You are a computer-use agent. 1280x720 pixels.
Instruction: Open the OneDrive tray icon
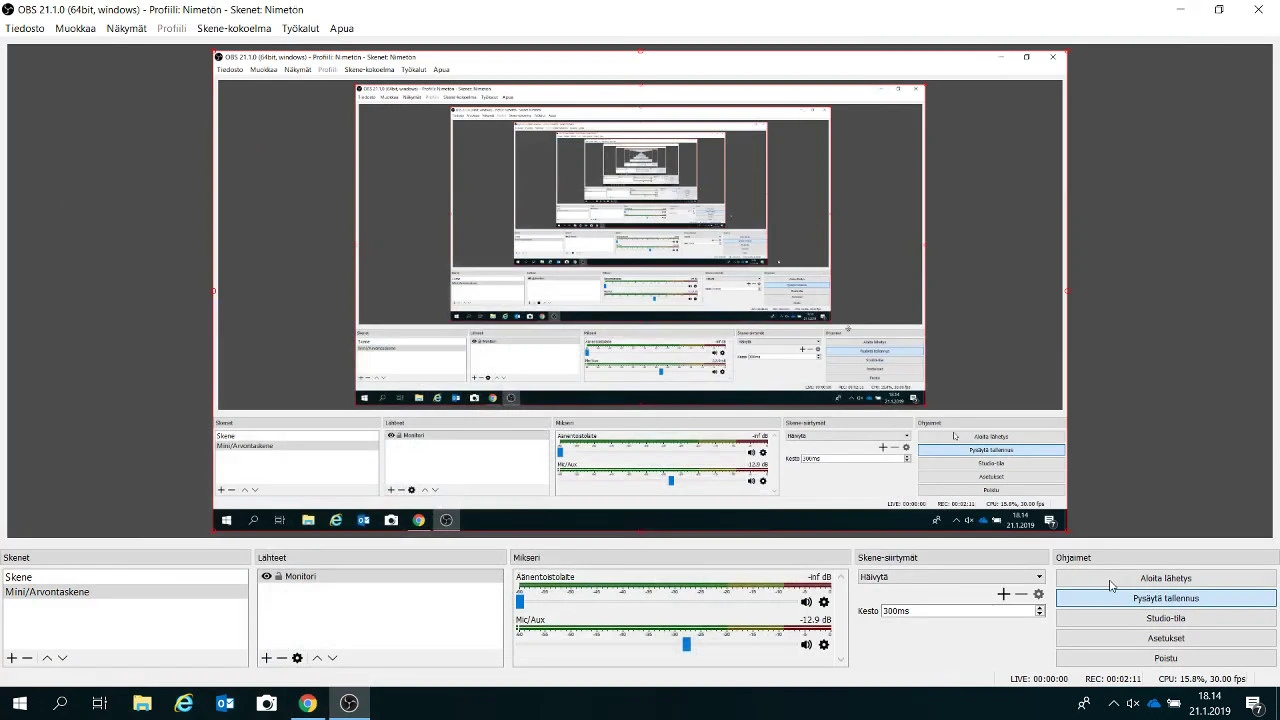point(1154,703)
